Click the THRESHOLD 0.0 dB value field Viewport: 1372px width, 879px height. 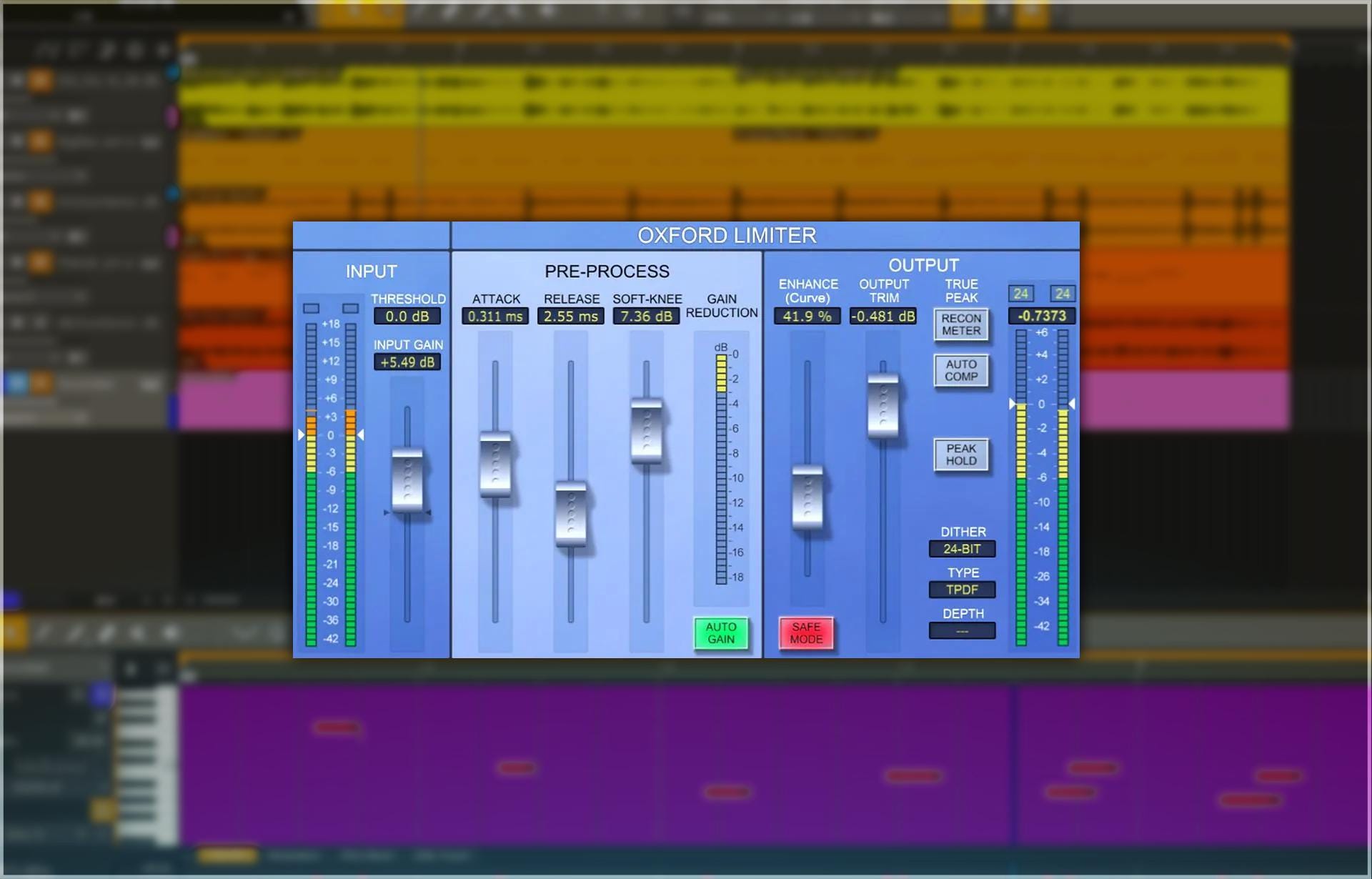click(x=407, y=316)
